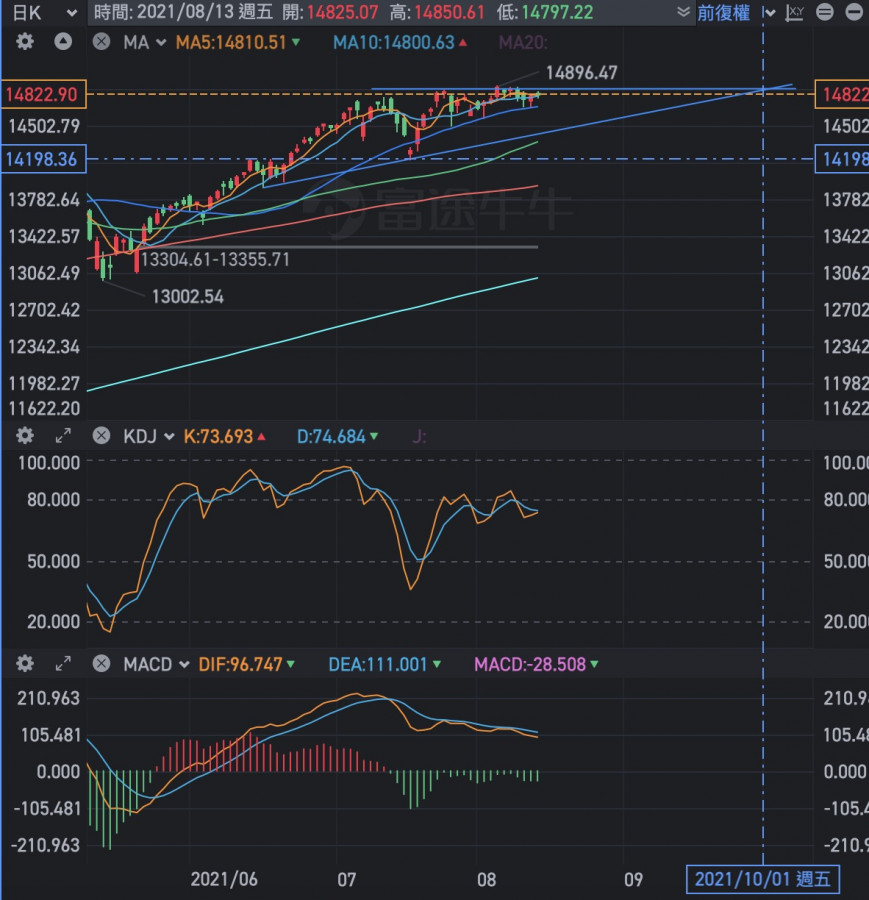The height and width of the screenshot is (900, 869).
Task: Expand the MACD panel to full size
Action: pyautogui.click(x=63, y=664)
